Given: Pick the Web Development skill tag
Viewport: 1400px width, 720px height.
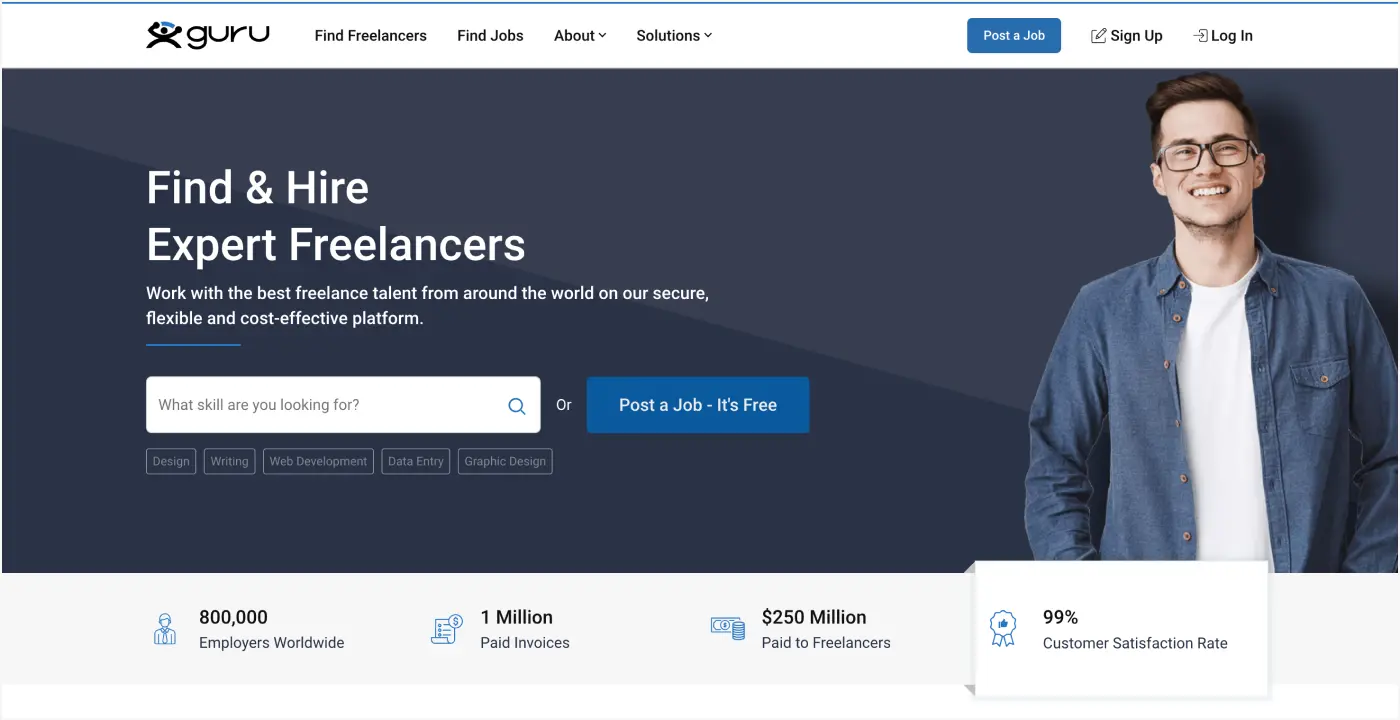Looking at the screenshot, I should point(318,461).
